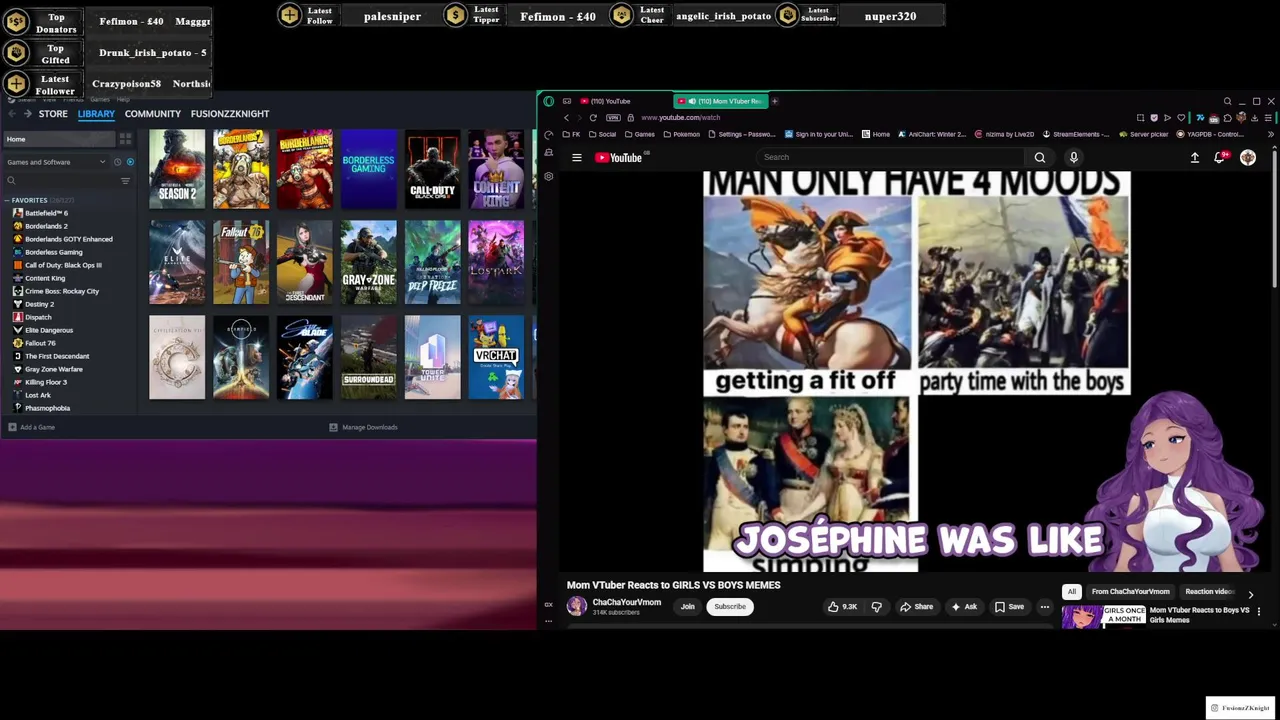Open Steam COMMUNITY tab
The image size is (1280, 720).
pos(153,114)
